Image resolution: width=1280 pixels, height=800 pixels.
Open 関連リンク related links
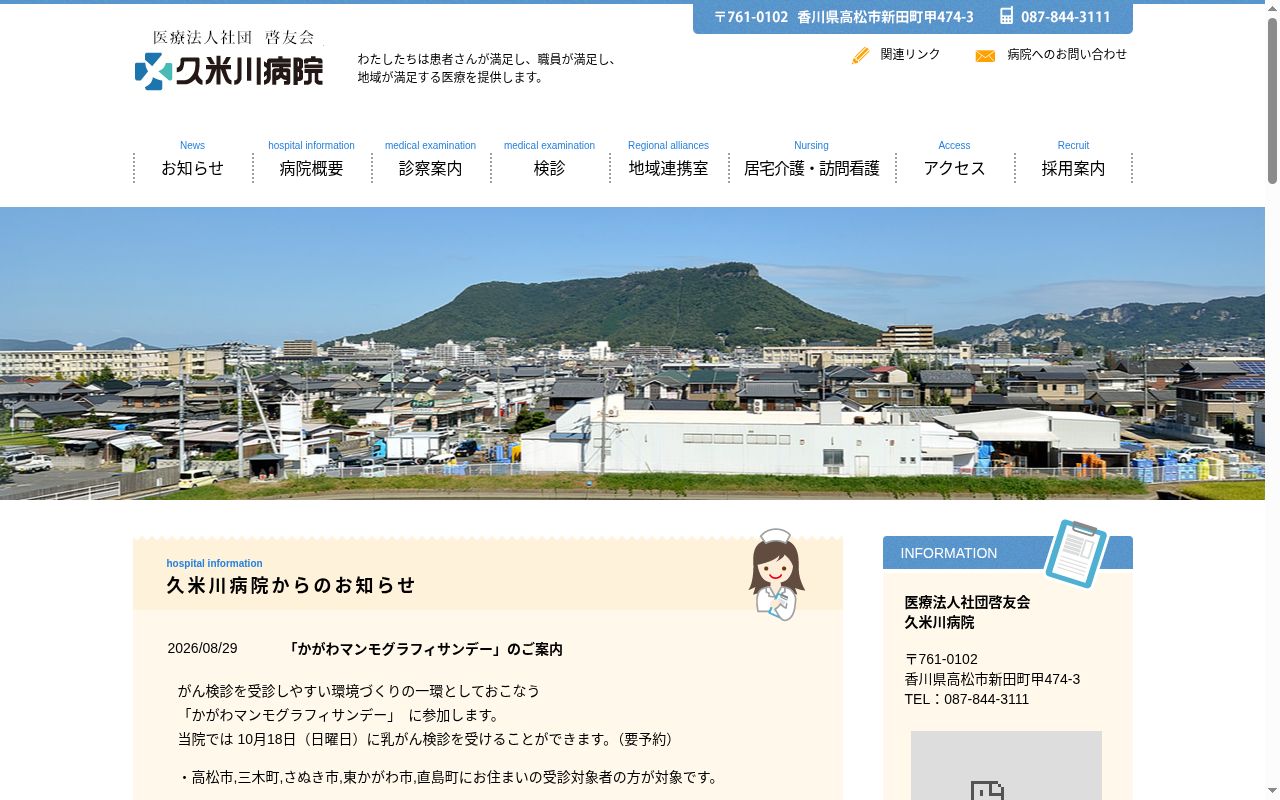coord(910,54)
